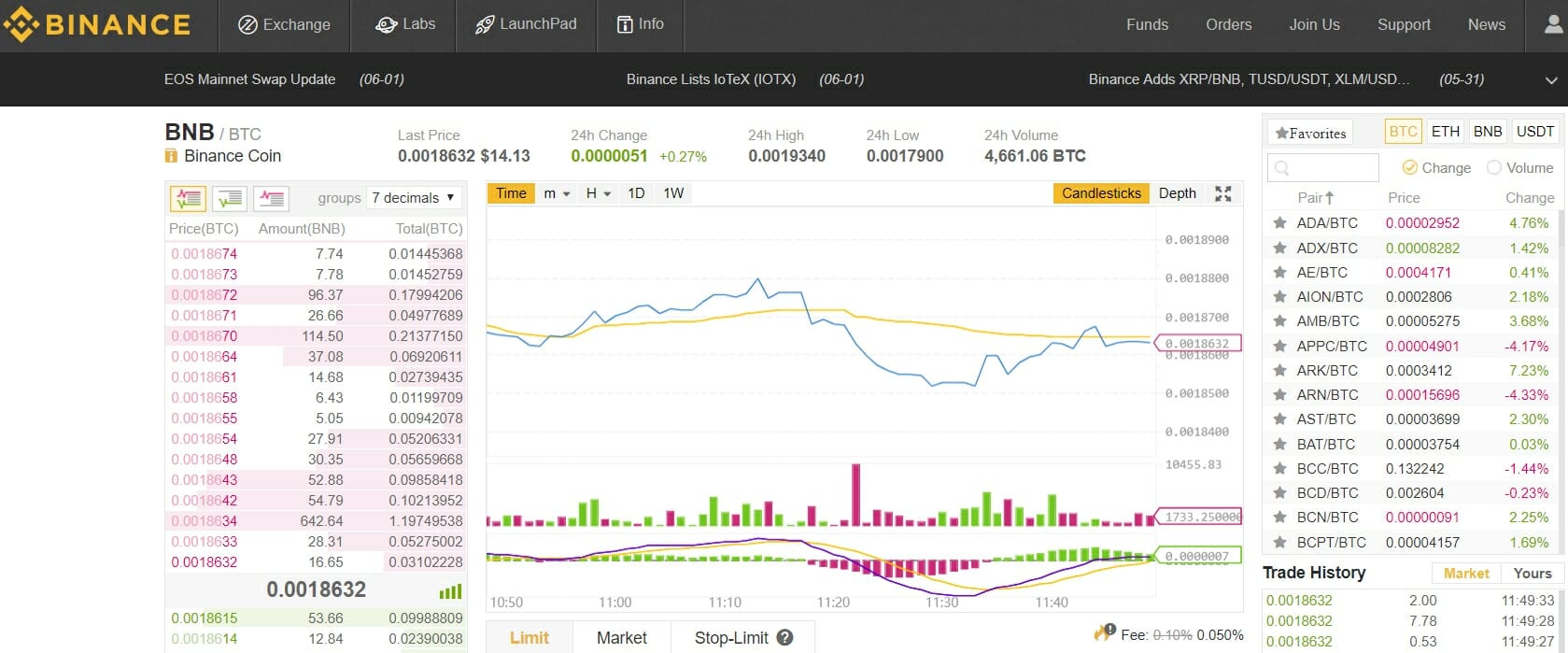Image resolution: width=1568 pixels, height=653 pixels.
Task: Switch to USDT market tab
Action: pyautogui.click(x=1534, y=132)
